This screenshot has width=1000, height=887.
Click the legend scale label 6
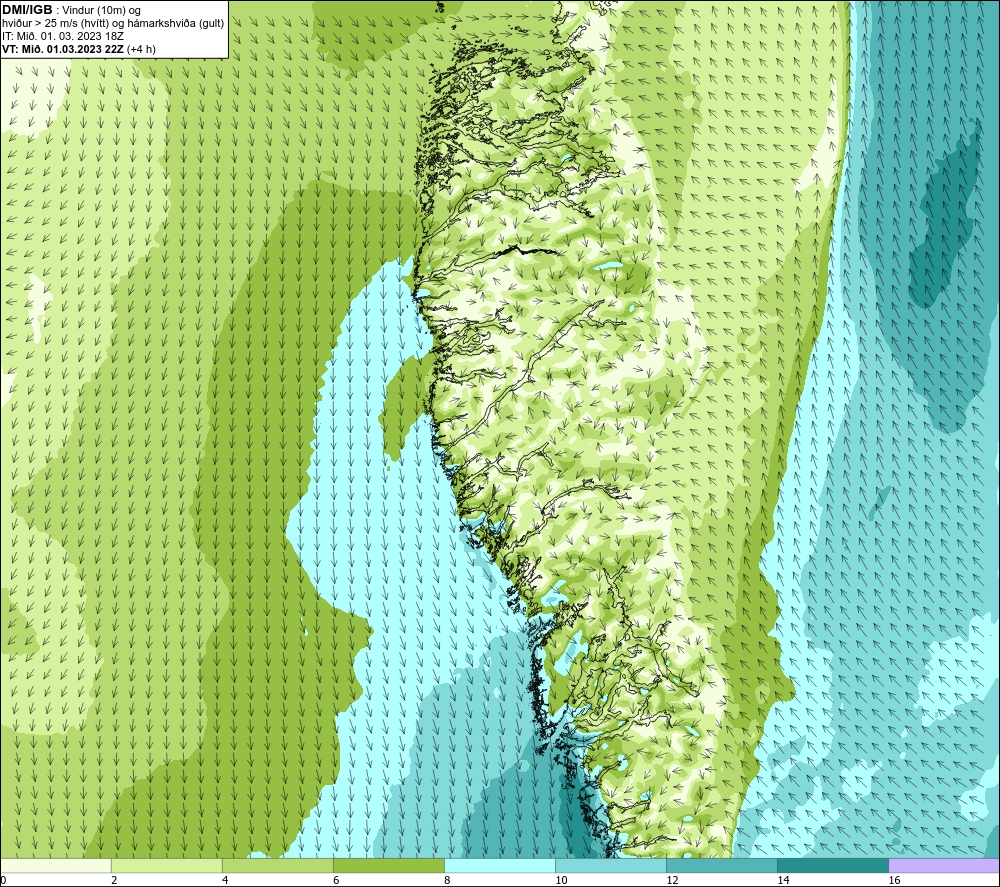pos(336,880)
